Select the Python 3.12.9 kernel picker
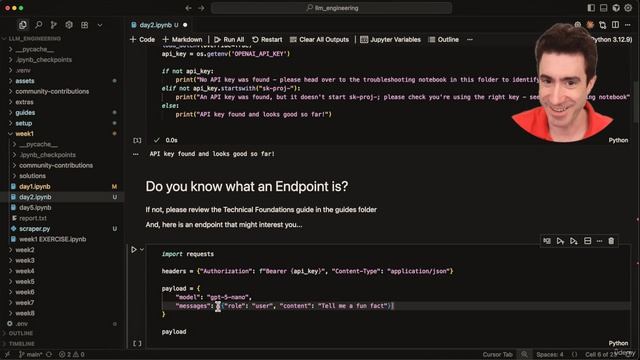This screenshot has height=360, width=640. [x=611, y=40]
